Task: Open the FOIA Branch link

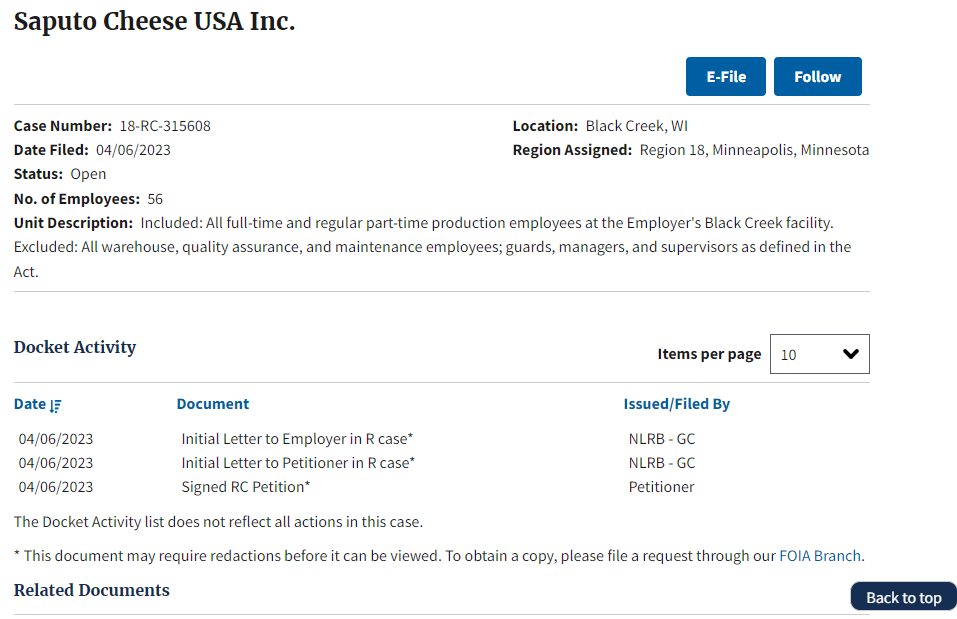Action: point(820,556)
